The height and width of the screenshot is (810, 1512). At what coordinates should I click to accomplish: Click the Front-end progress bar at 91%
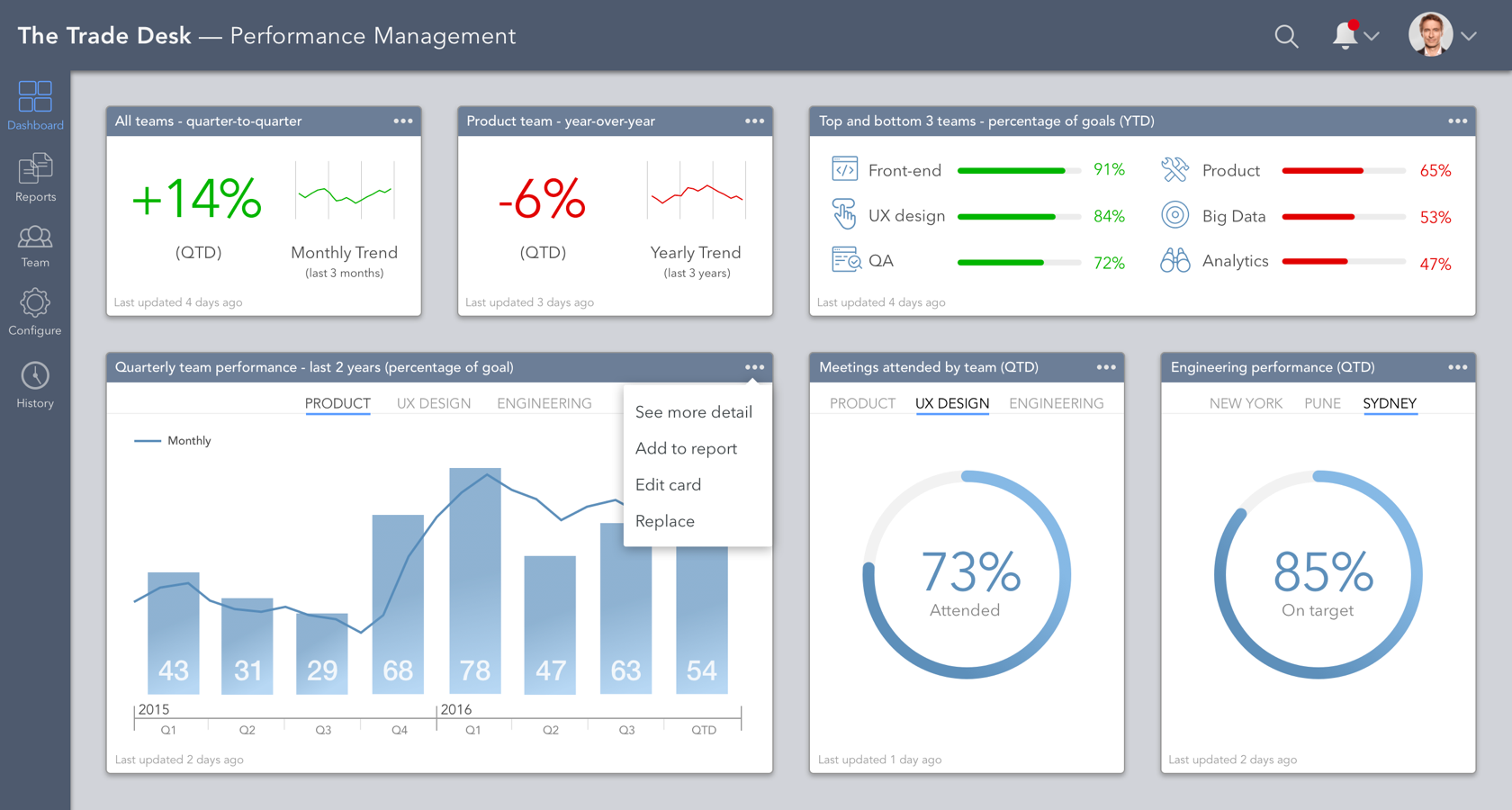click(1018, 170)
